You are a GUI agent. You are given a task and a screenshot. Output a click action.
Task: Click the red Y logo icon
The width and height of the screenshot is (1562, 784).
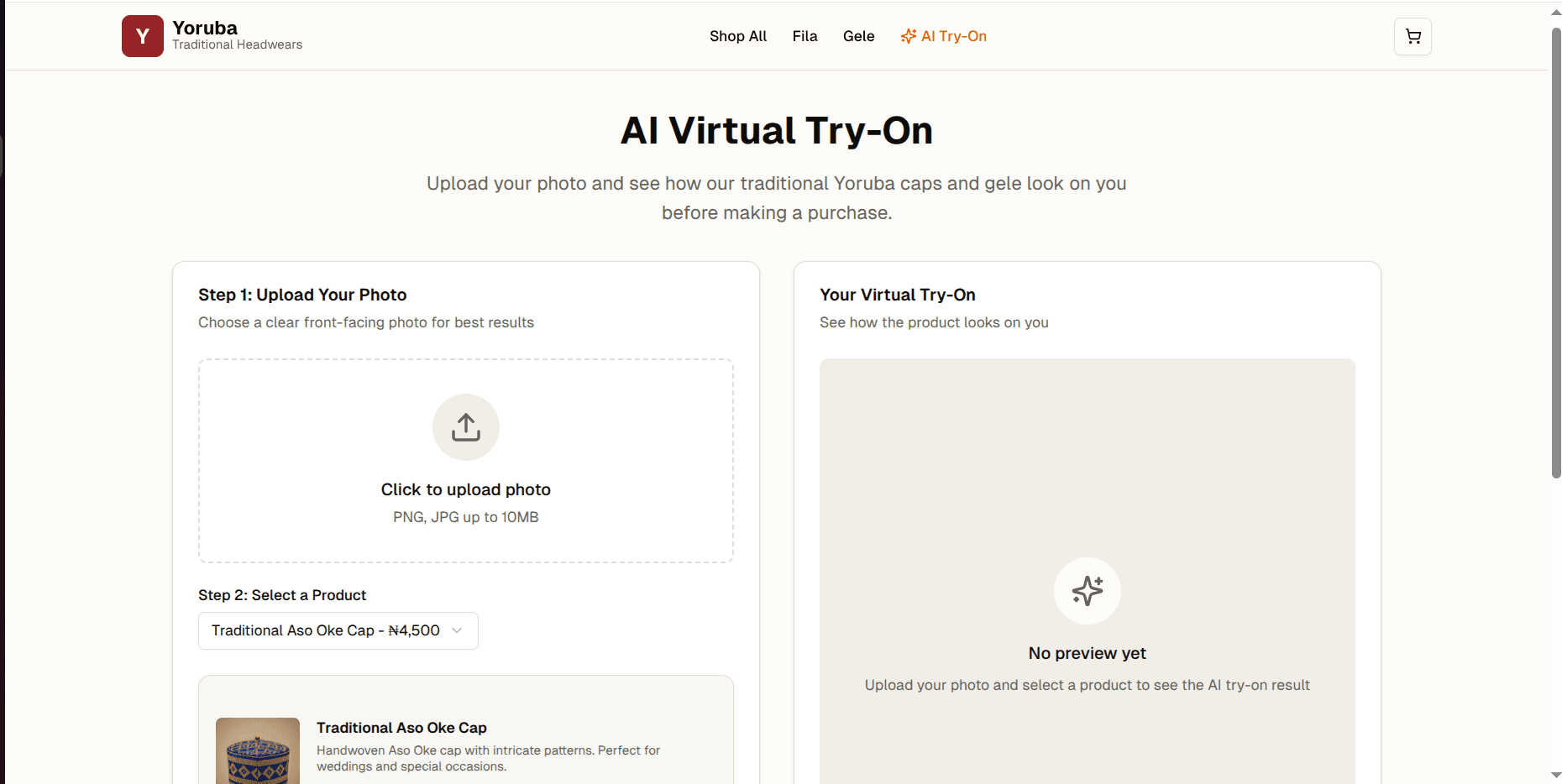[x=142, y=36]
